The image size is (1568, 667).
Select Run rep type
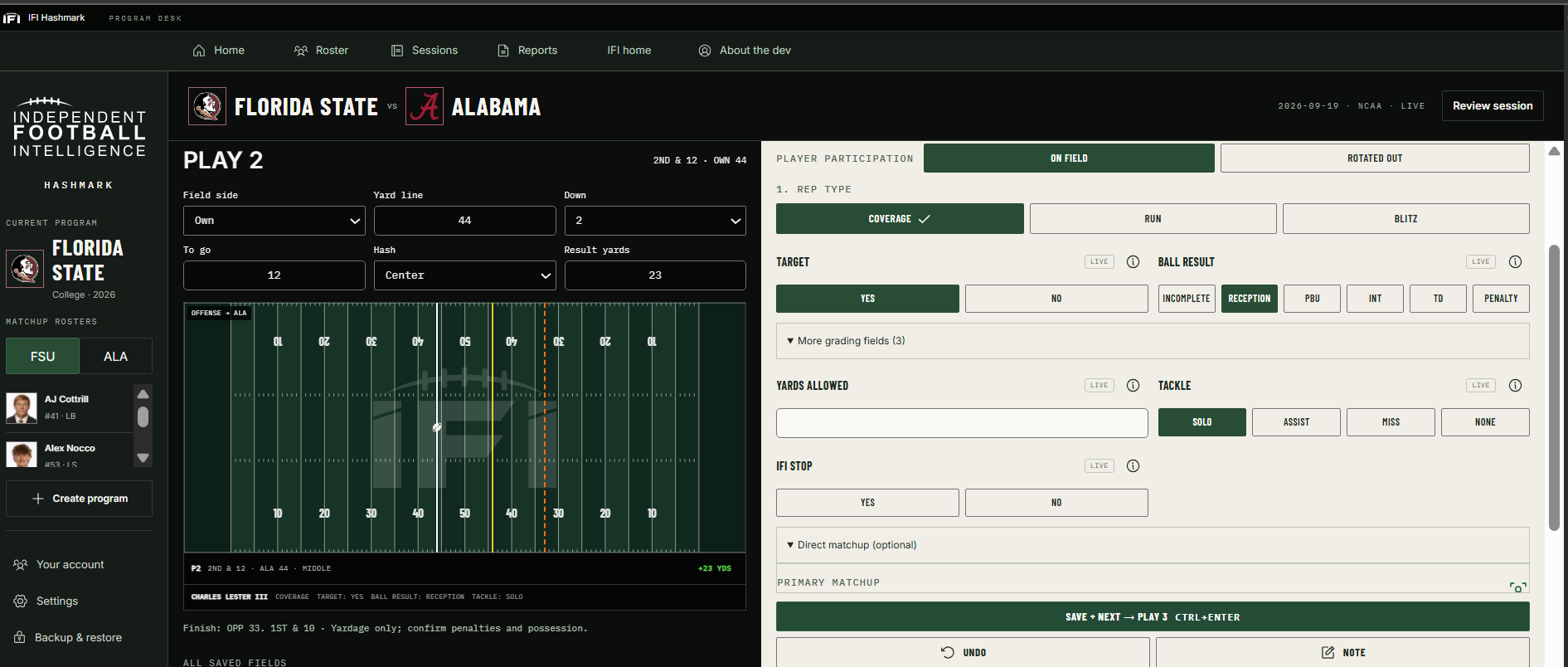1153,219
